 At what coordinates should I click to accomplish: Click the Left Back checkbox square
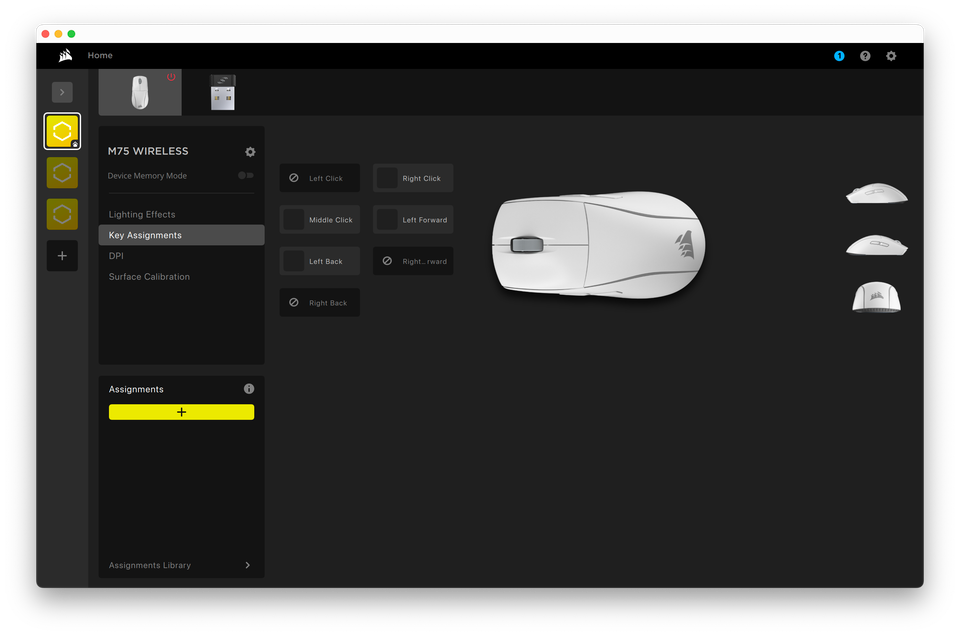coord(294,261)
